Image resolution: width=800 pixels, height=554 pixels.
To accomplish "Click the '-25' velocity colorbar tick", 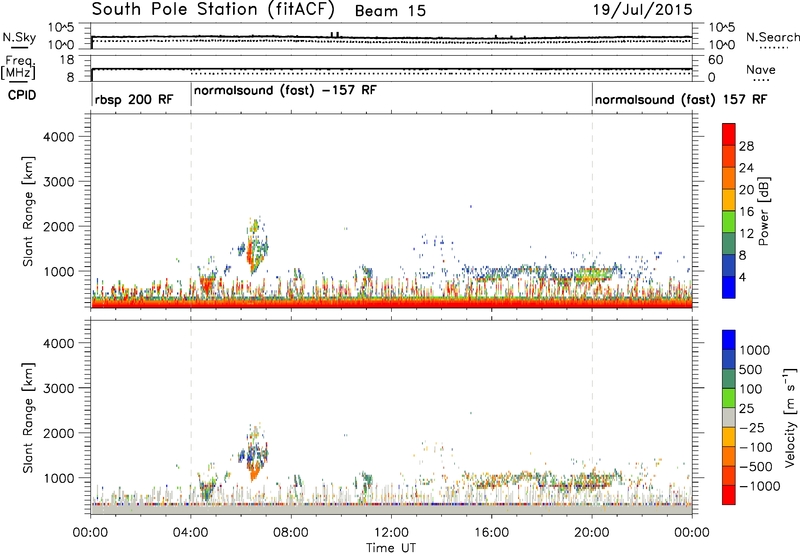I will [x=752, y=427].
